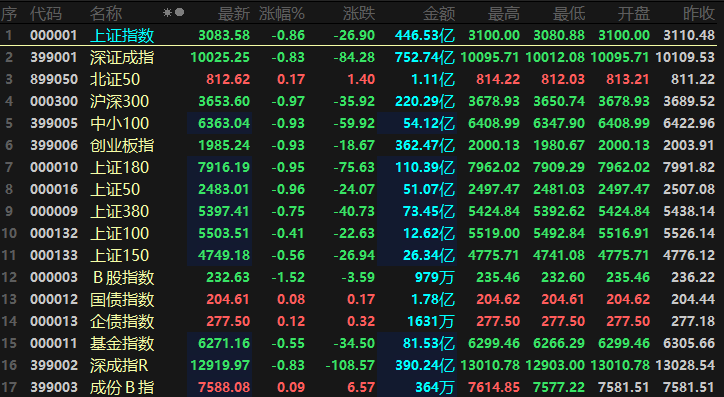Click code 000133
Screen dimensions: 724x397
(x=54, y=255)
